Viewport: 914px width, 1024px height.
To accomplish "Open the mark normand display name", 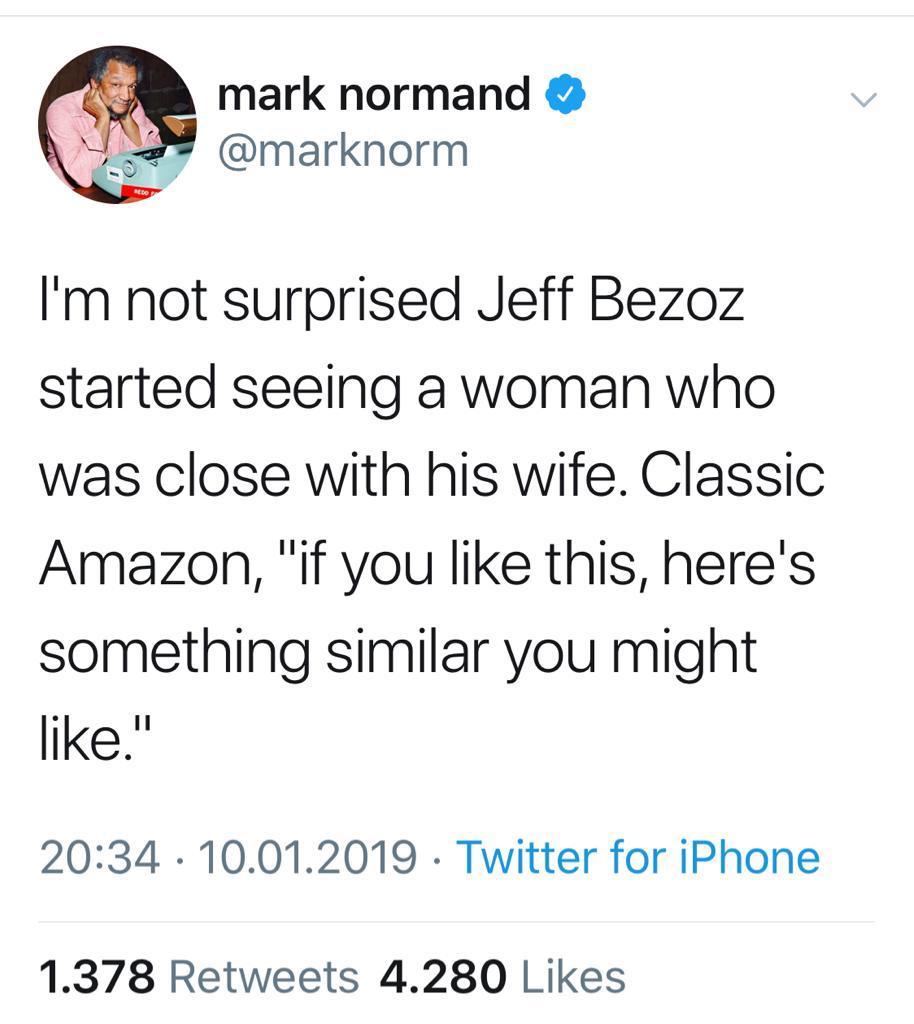I will pyautogui.click(x=374, y=96).
